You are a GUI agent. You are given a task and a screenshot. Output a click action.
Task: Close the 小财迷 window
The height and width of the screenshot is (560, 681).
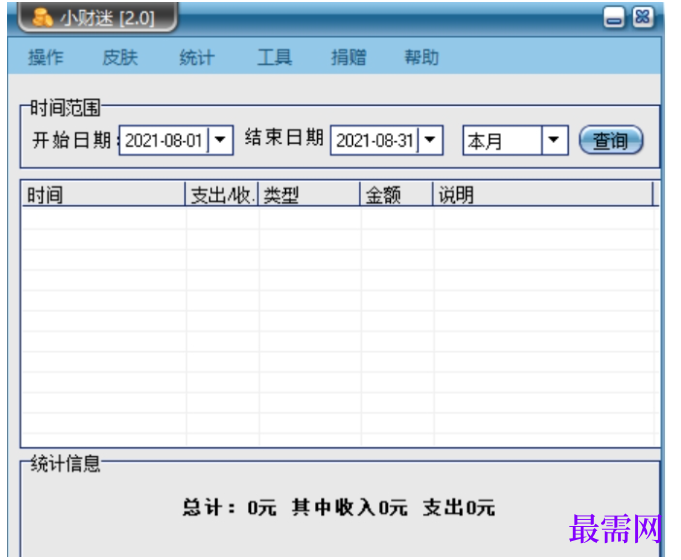[643, 17]
